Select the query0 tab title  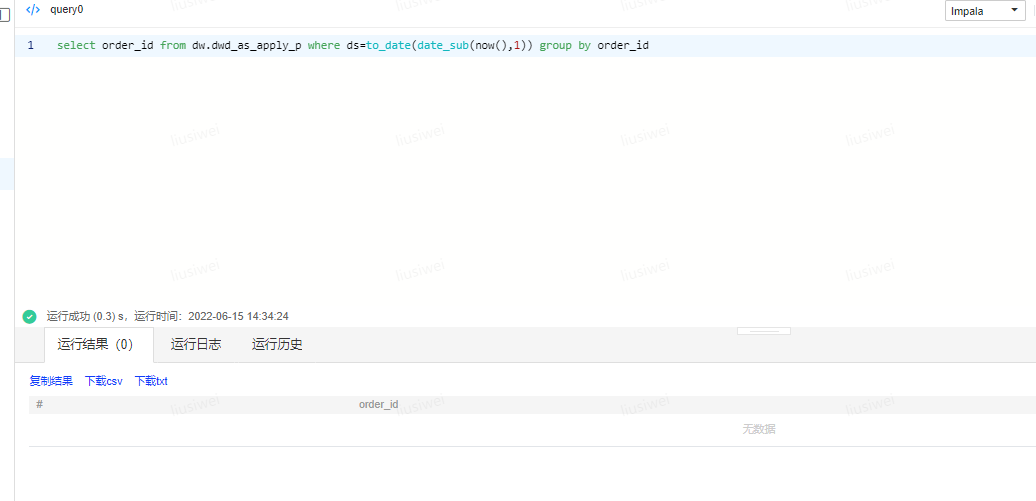pos(66,9)
